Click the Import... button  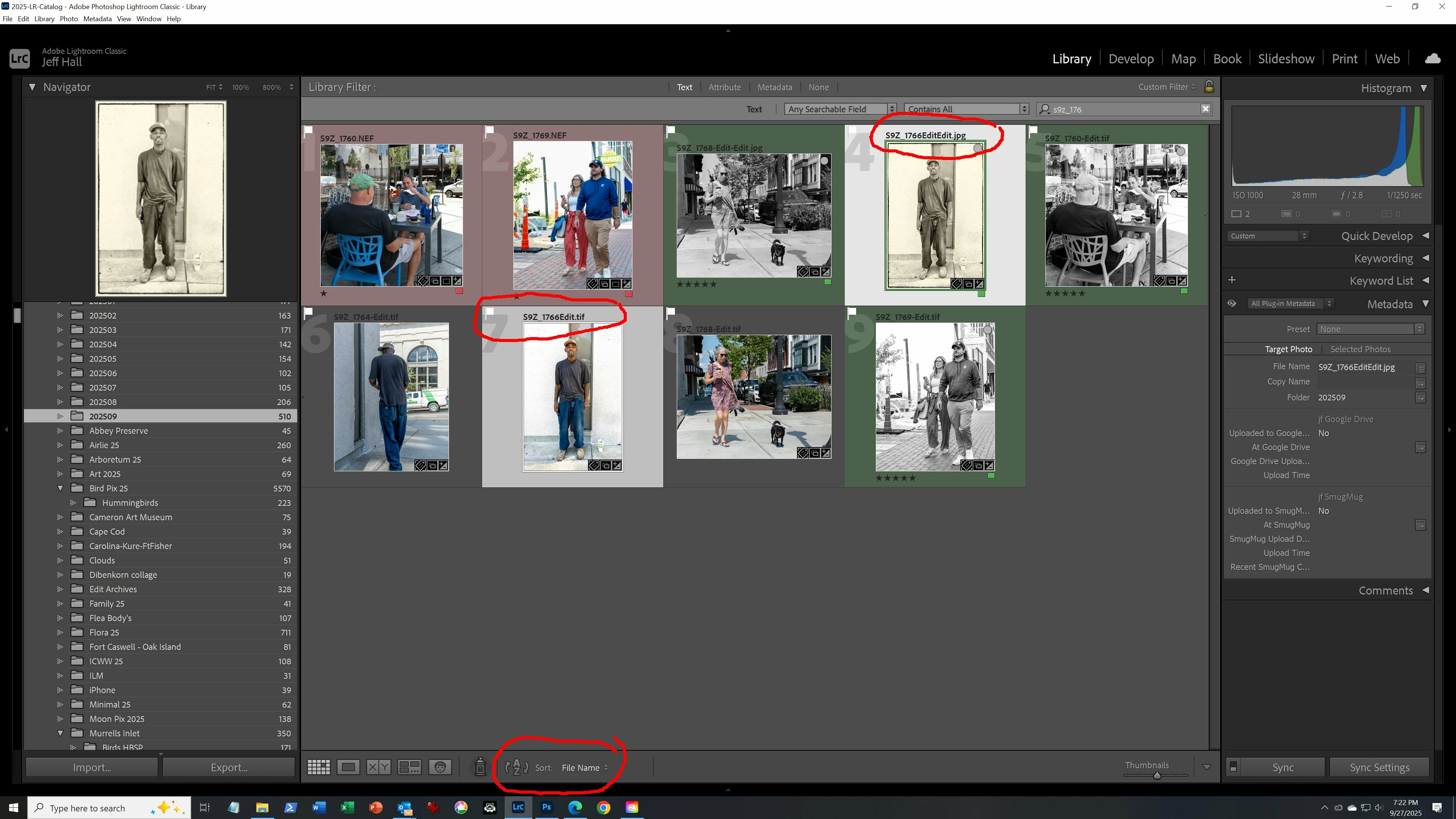click(x=91, y=767)
